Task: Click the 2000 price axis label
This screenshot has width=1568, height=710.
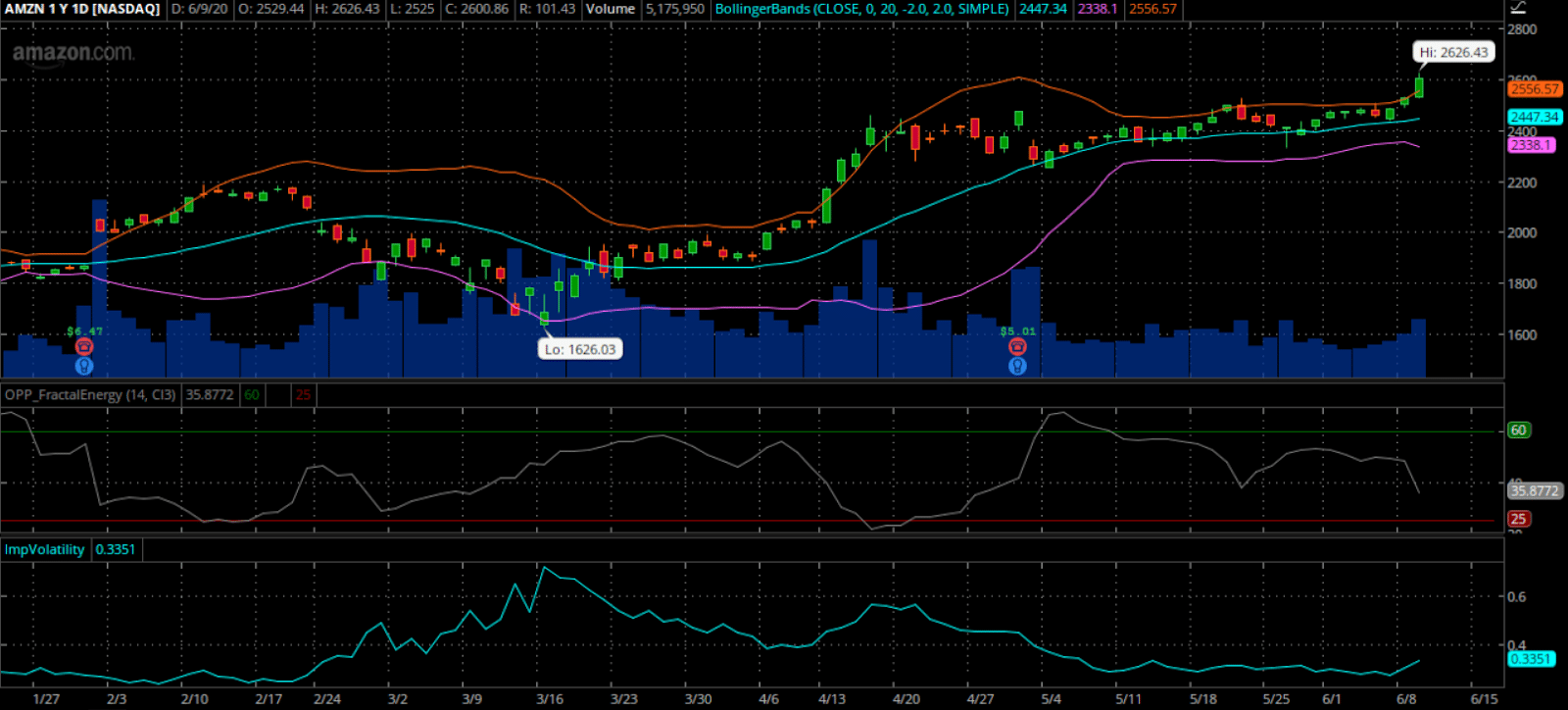Action: (1523, 233)
